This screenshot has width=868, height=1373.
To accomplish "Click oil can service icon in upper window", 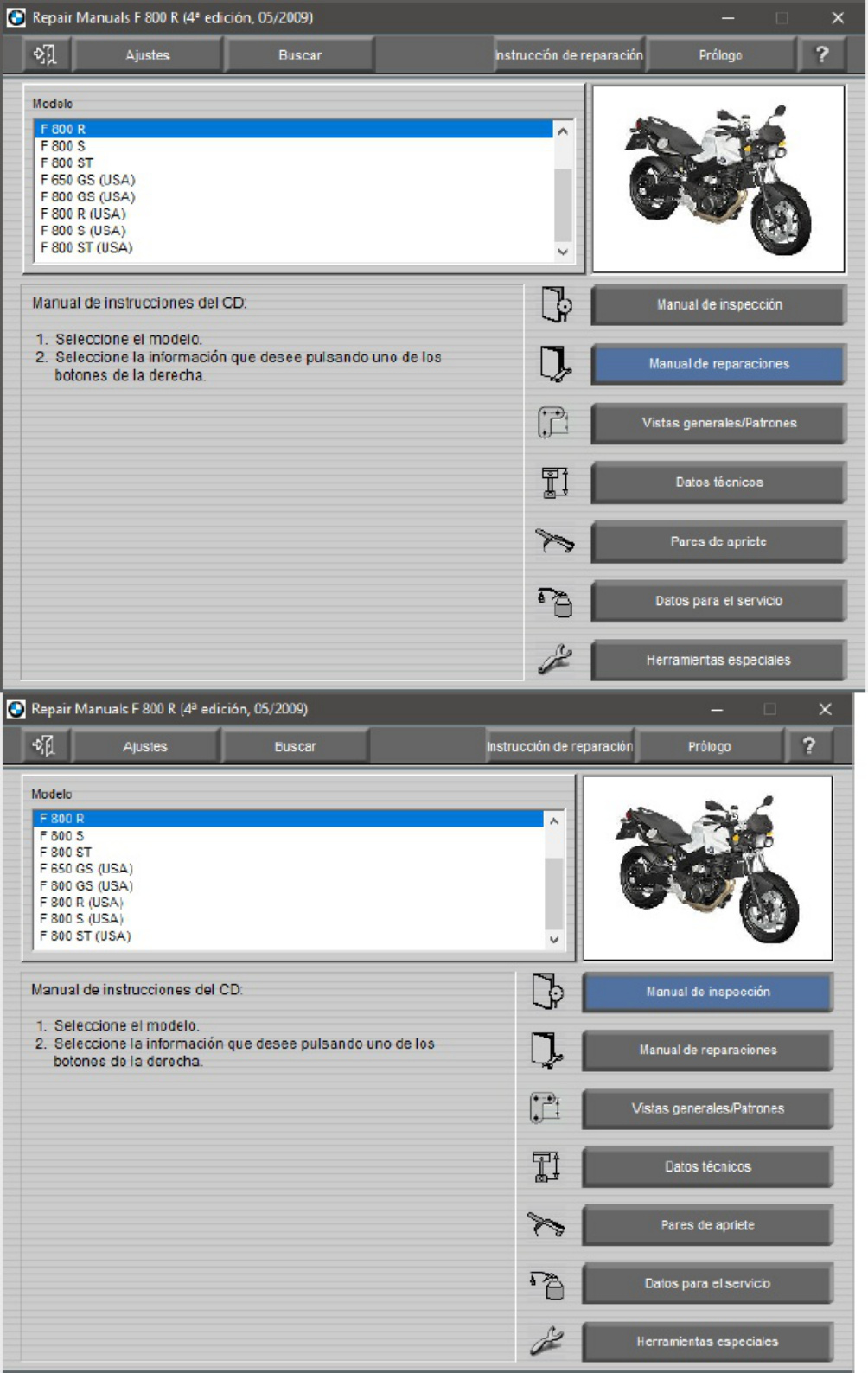I will (x=556, y=601).
